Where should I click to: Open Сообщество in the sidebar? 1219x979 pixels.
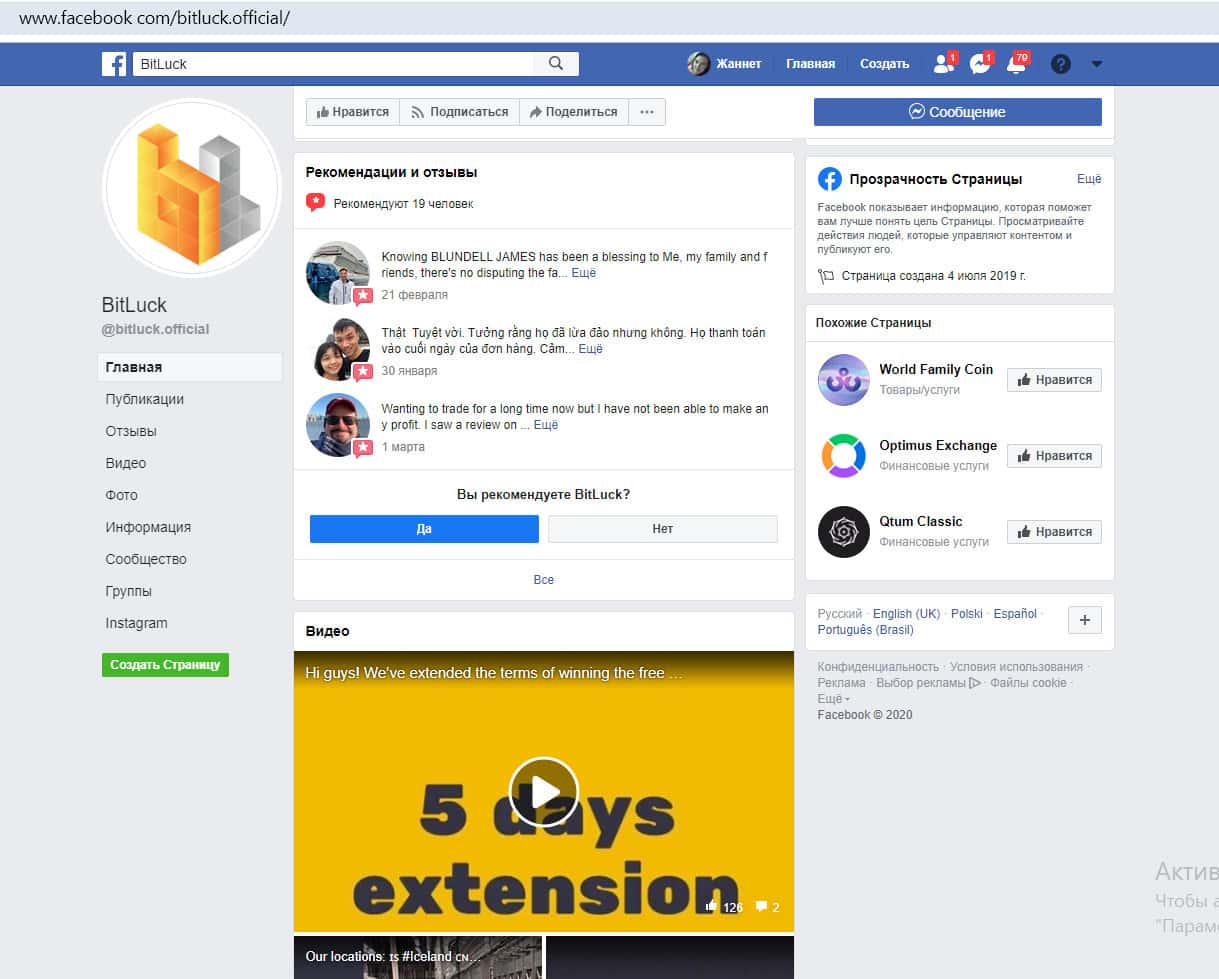click(x=146, y=559)
